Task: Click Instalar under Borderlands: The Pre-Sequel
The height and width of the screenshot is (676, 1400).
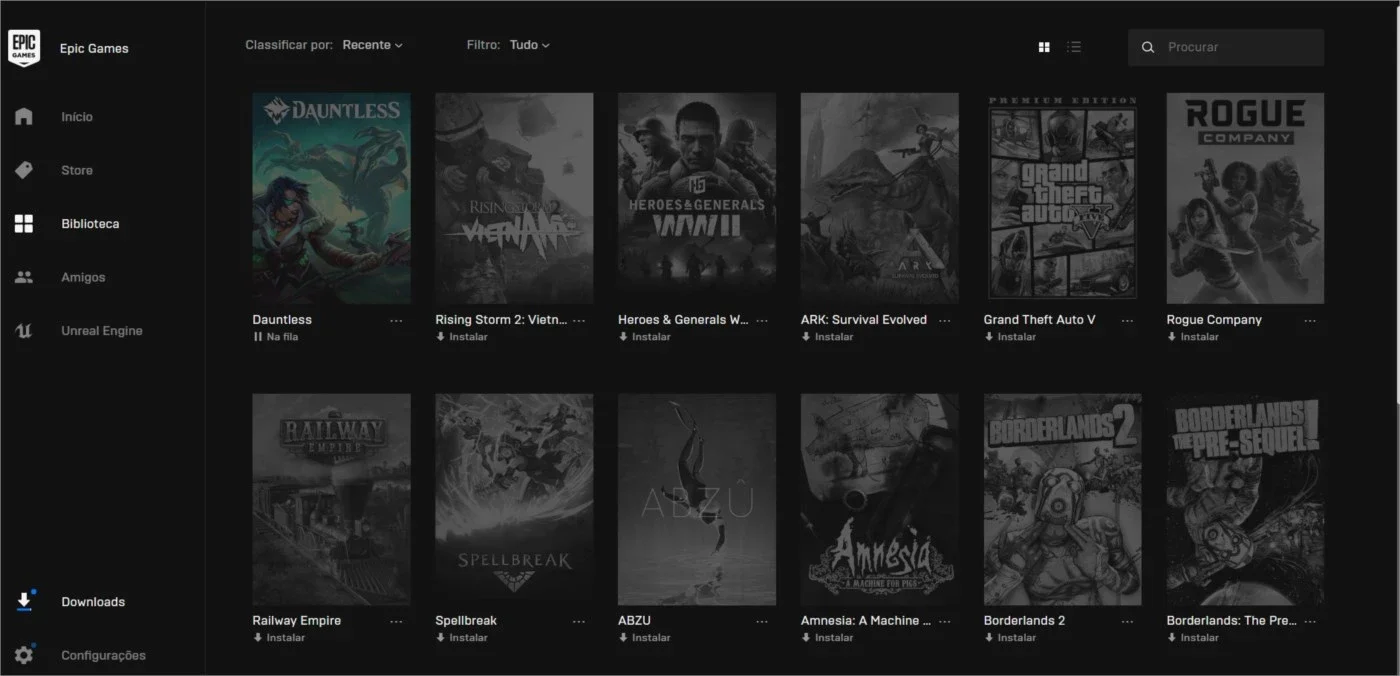Action: coord(1193,638)
